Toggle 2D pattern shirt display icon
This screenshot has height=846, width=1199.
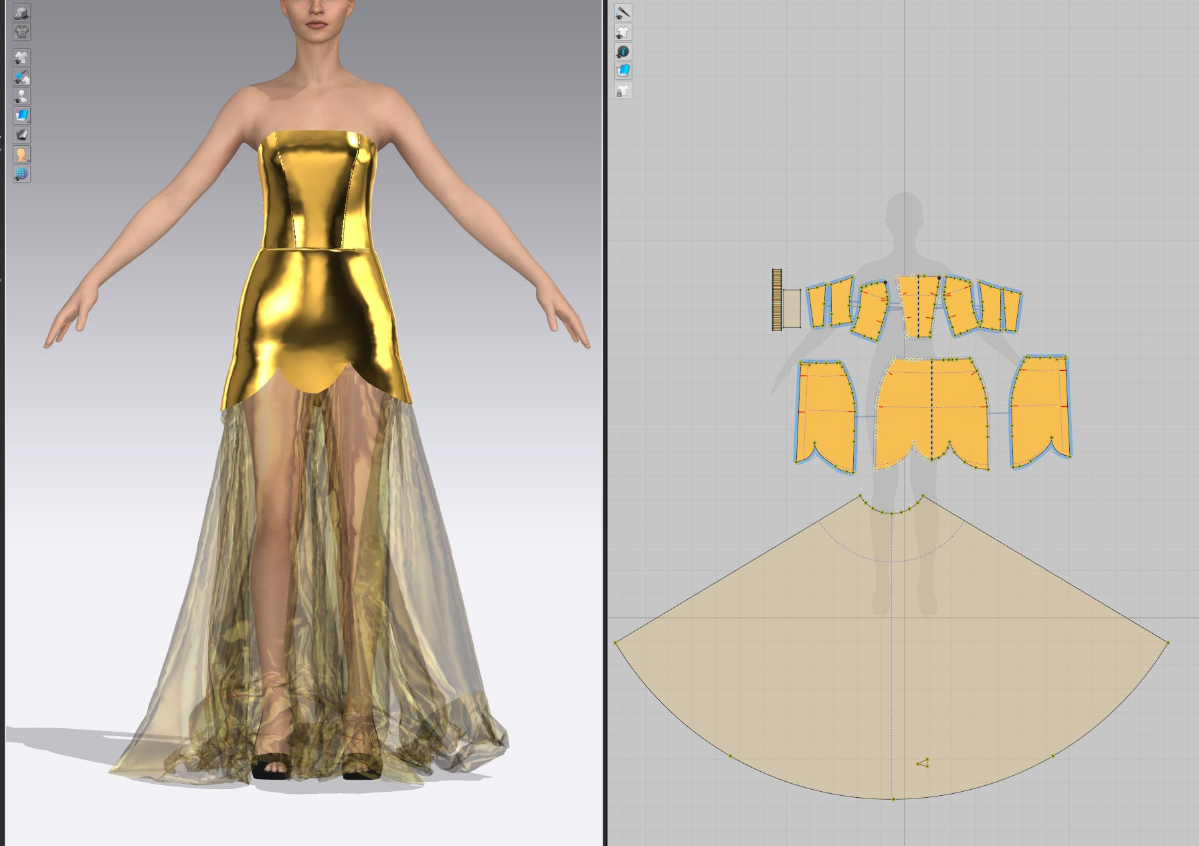(x=623, y=32)
